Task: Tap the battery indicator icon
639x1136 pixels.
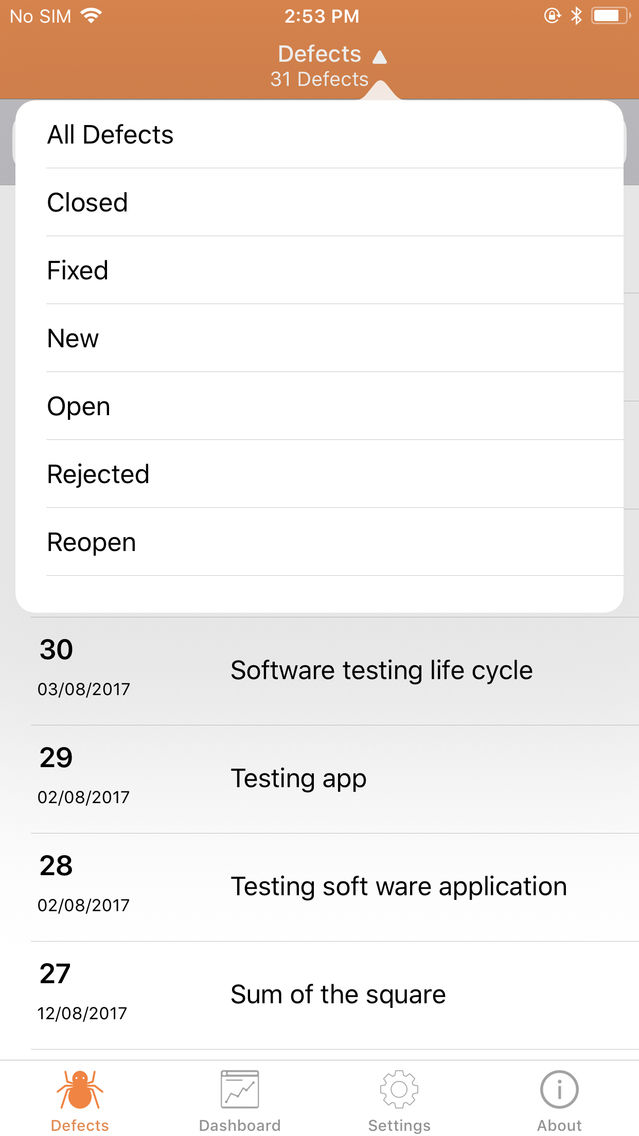Action: click(x=611, y=16)
